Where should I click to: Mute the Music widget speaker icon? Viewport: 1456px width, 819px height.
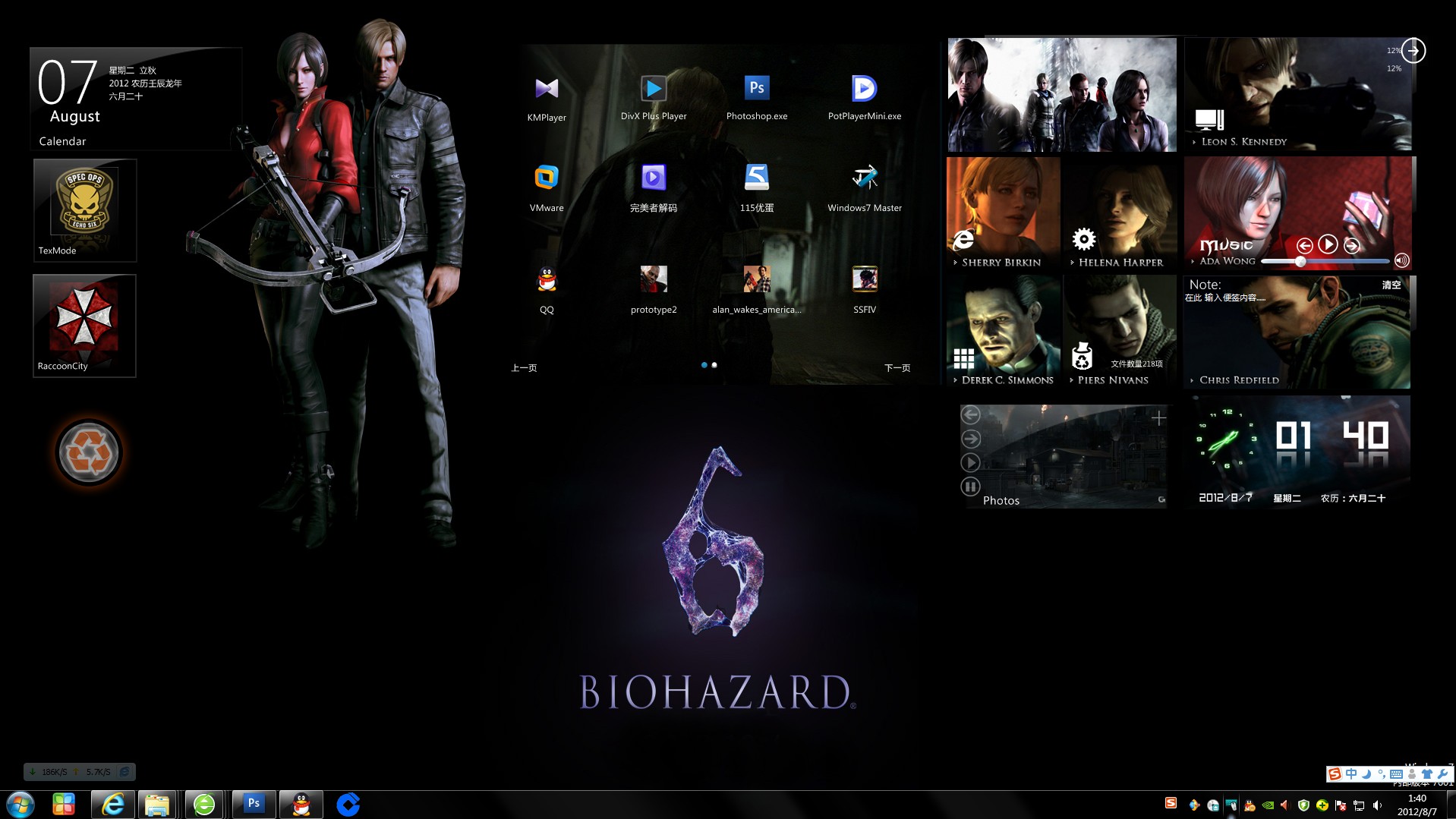[1401, 260]
